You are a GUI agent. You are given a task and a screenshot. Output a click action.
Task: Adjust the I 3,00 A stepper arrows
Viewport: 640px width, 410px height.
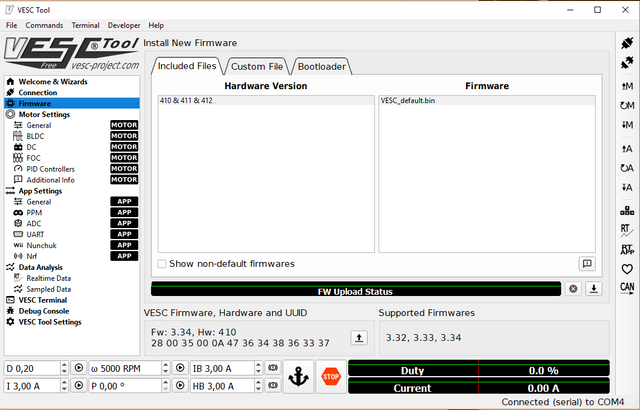pos(64,386)
